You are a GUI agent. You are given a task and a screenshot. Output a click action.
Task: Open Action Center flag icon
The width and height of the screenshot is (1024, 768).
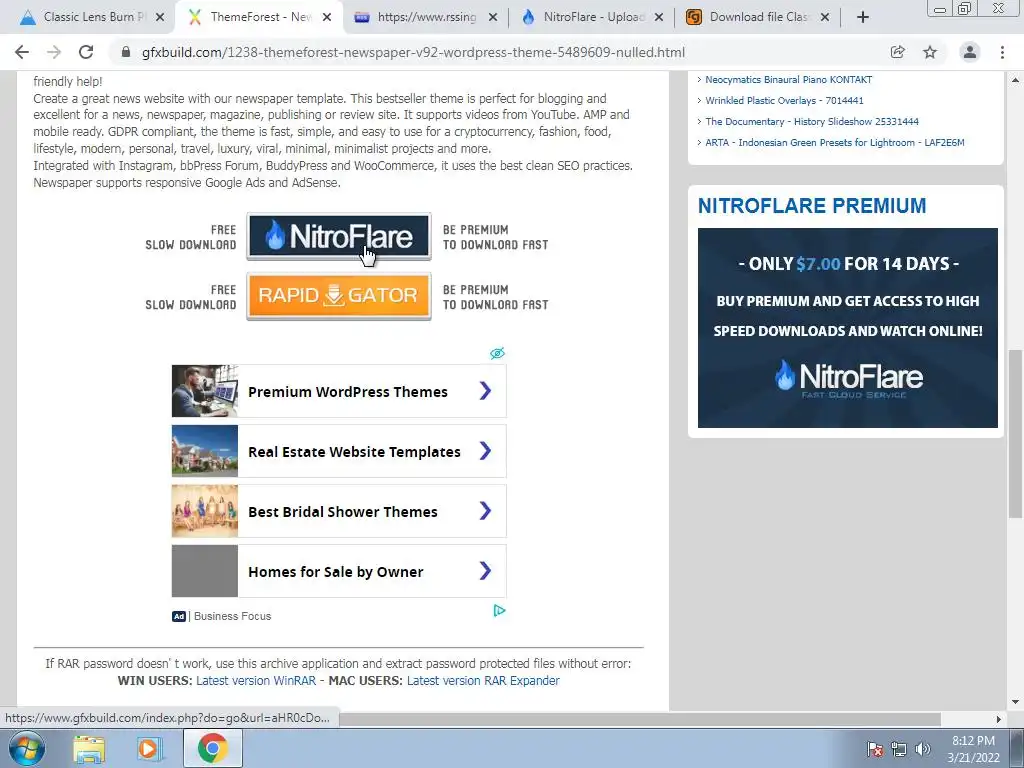click(875, 749)
